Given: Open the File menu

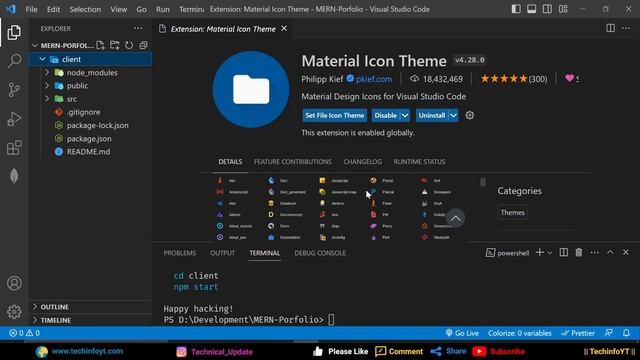Looking at the screenshot, I should 31,9.
